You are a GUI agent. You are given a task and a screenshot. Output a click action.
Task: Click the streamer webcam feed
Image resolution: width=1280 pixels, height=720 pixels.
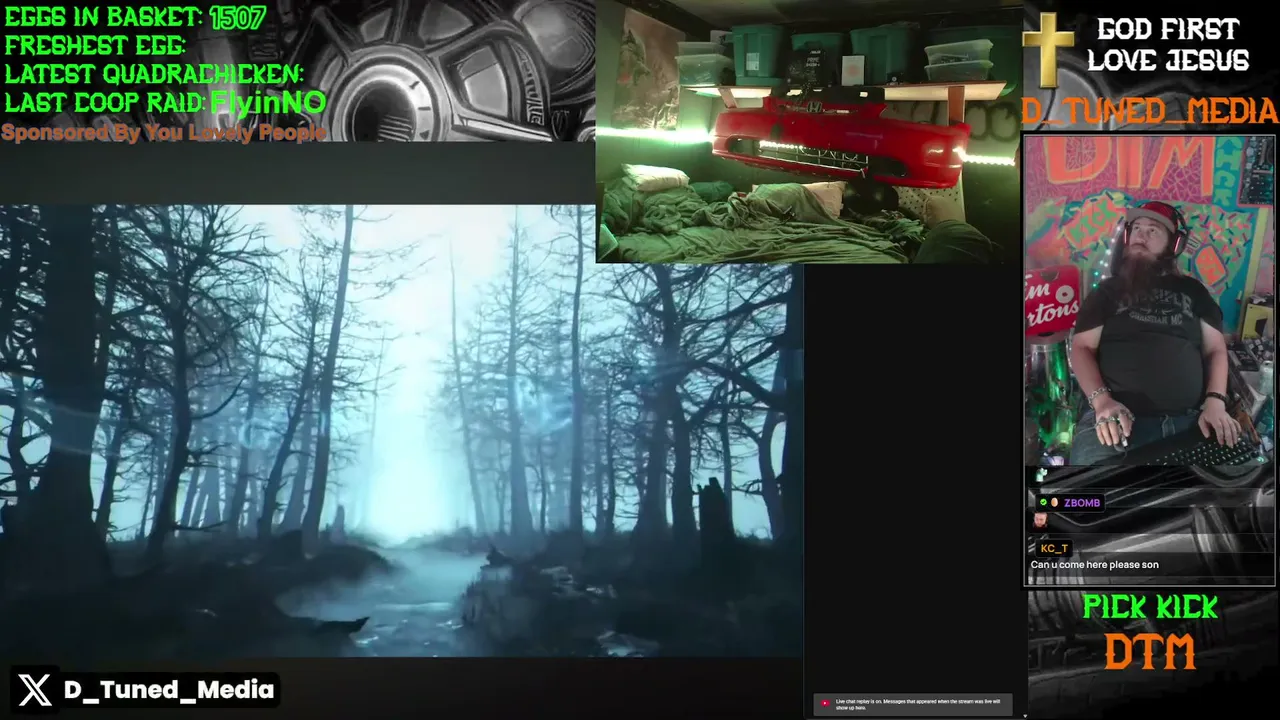pos(1150,301)
